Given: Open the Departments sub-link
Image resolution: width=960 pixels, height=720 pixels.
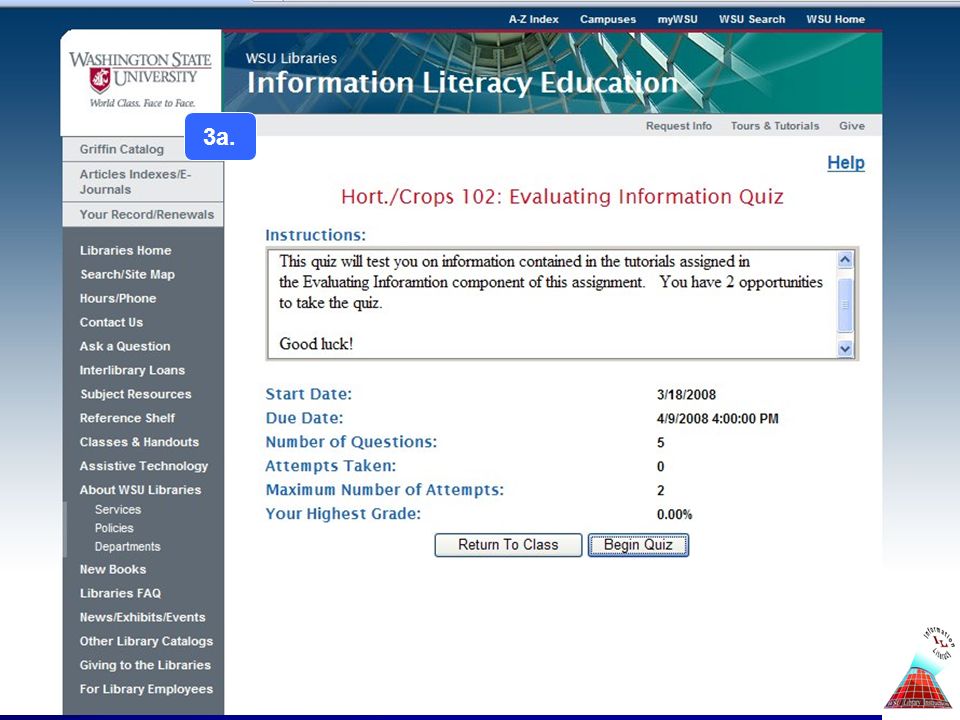Looking at the screenshot, I should click(x=127, y=546).
